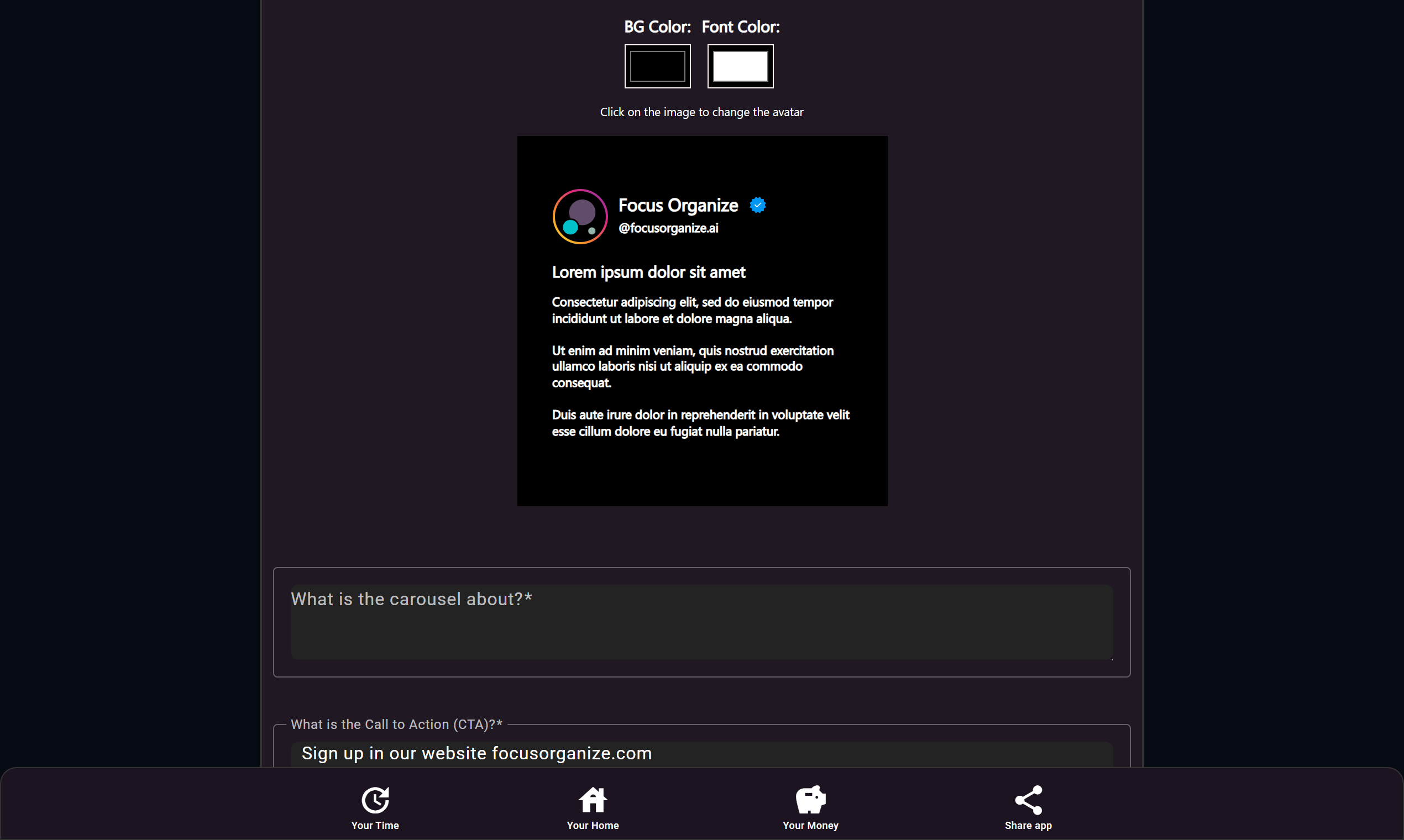Screen dimensions: 1404x840
Task: Open Your Money piggy bank icon
Action: tap(811, 800)
